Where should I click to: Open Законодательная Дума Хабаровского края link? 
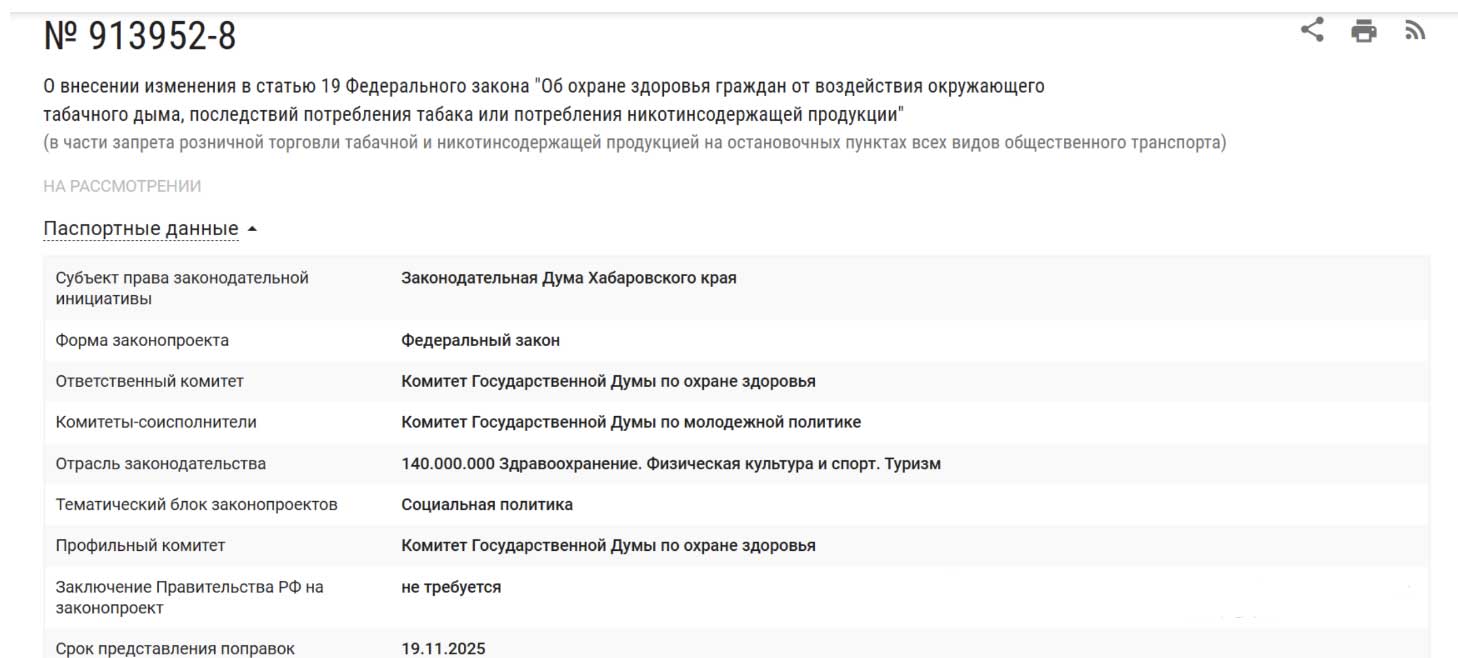(x=568, y=278)
